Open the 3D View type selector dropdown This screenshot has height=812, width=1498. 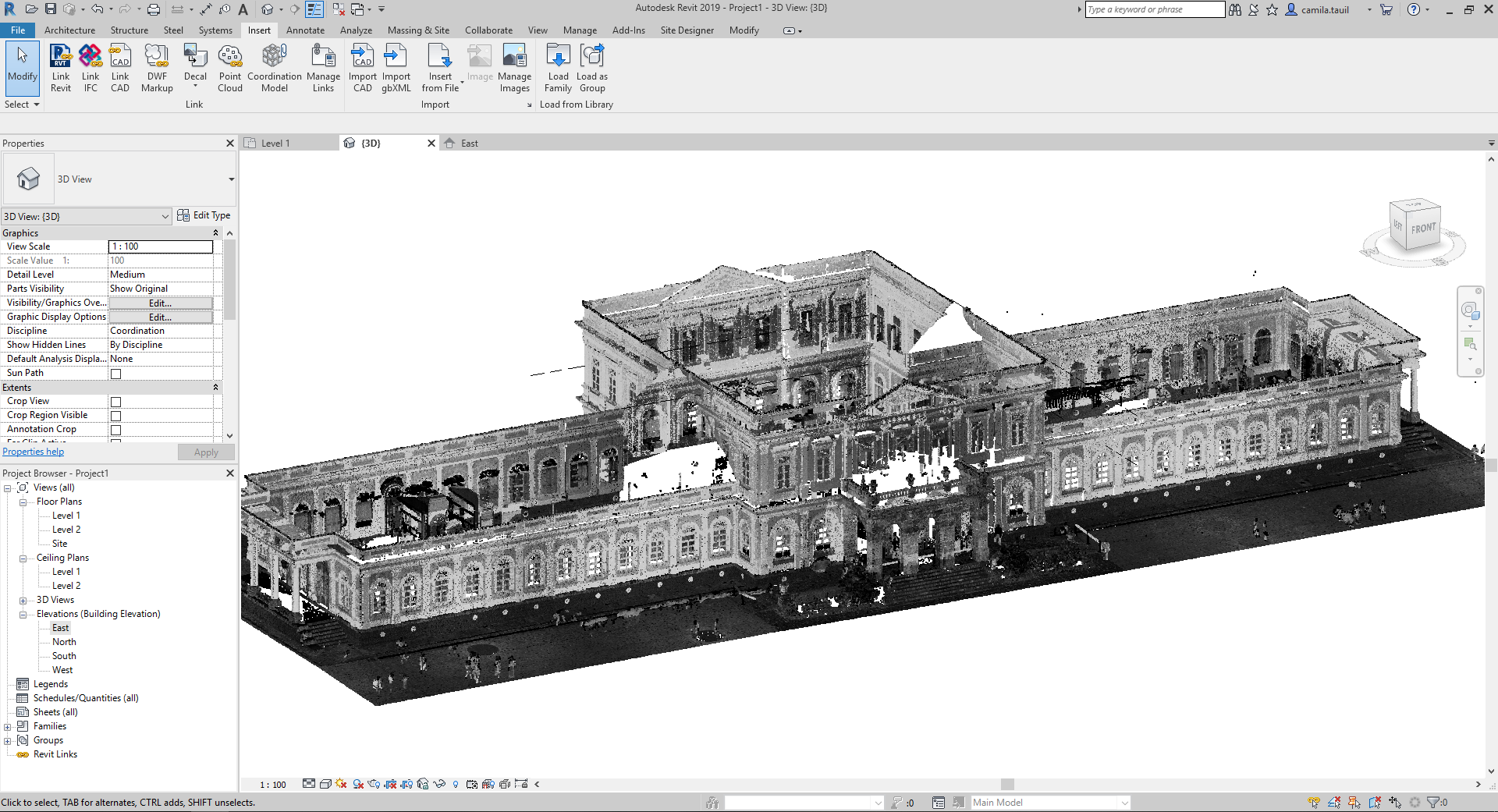tap(164, 216)
